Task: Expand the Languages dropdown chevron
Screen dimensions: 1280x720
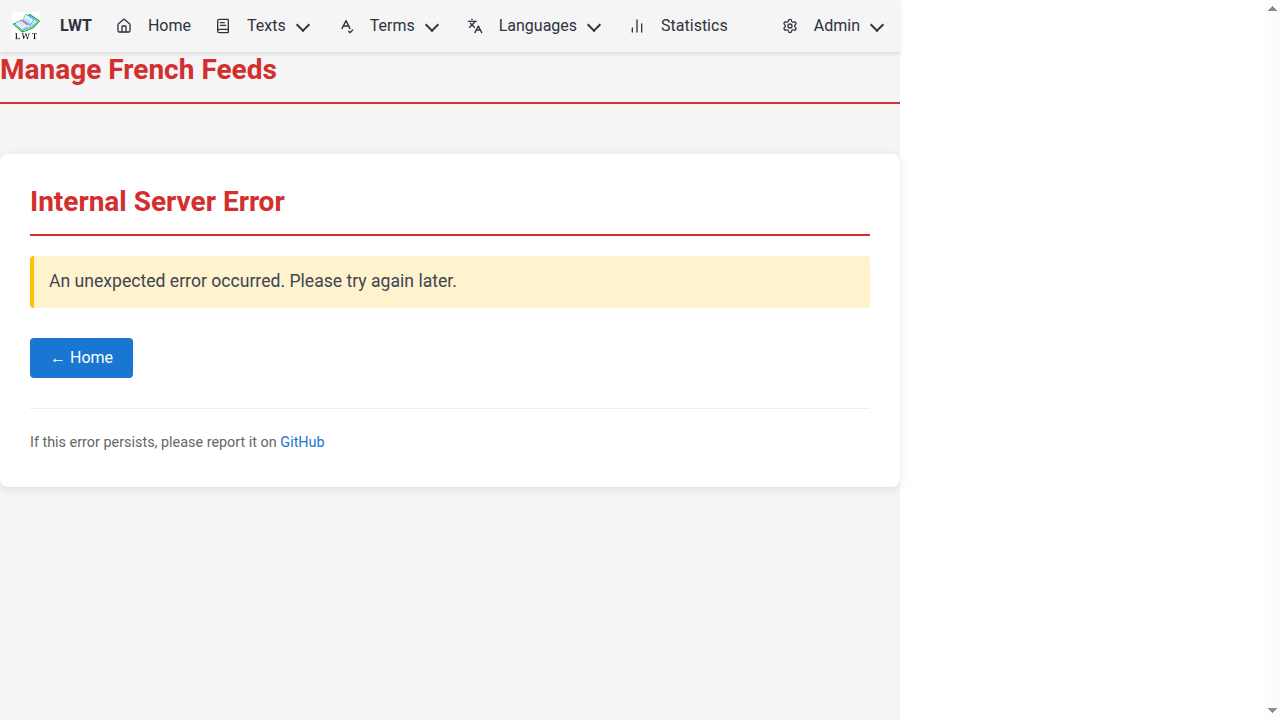Action: point(594,28)
